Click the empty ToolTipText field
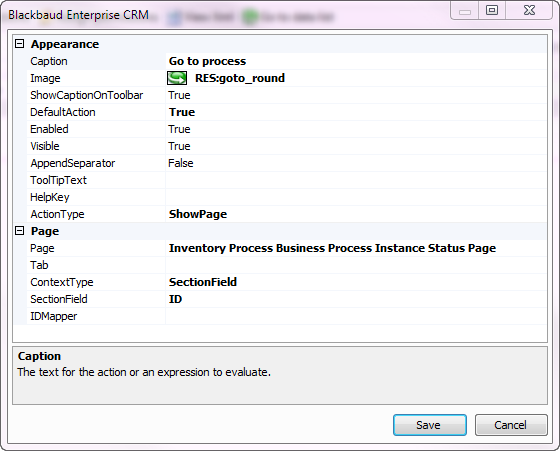Screen dimensions: 560x451 (356, 180)
